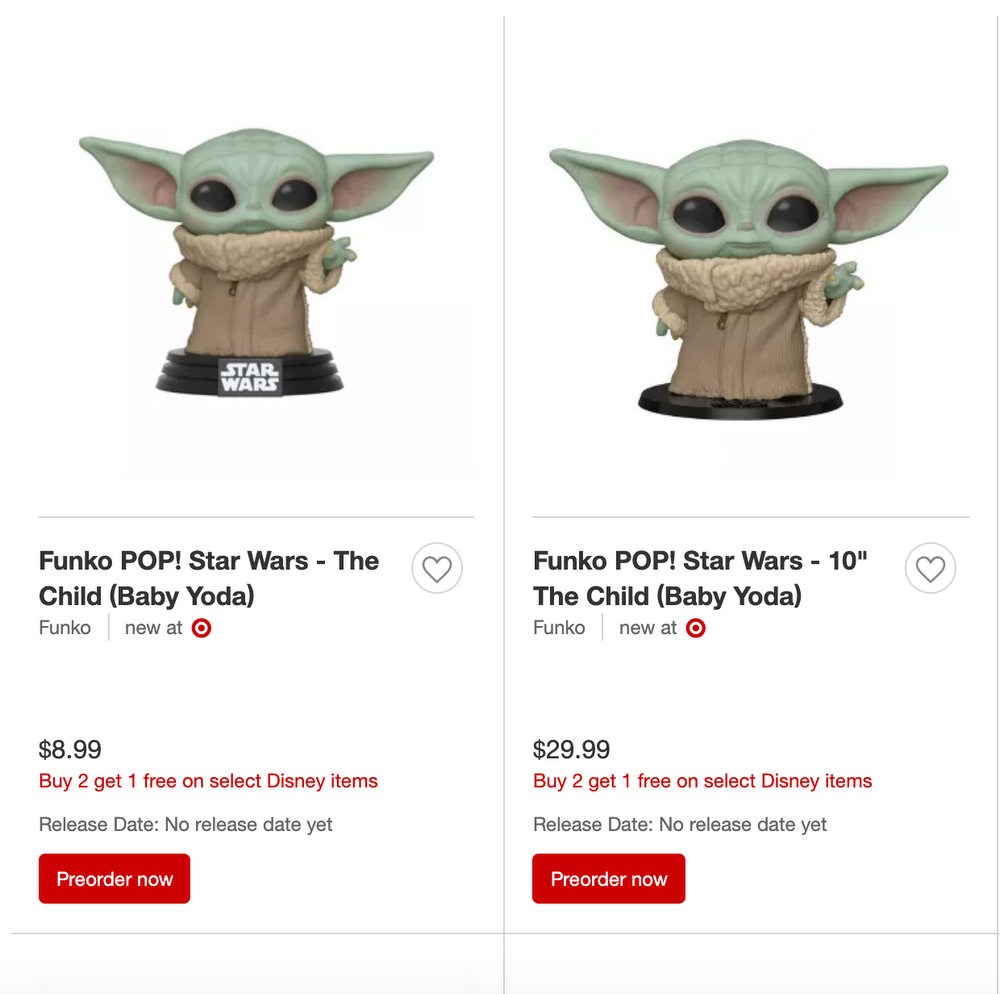1000x994 pixels.
Task: Click the Target bullseye logo under the $8.99 Funko
Action: 201,628
